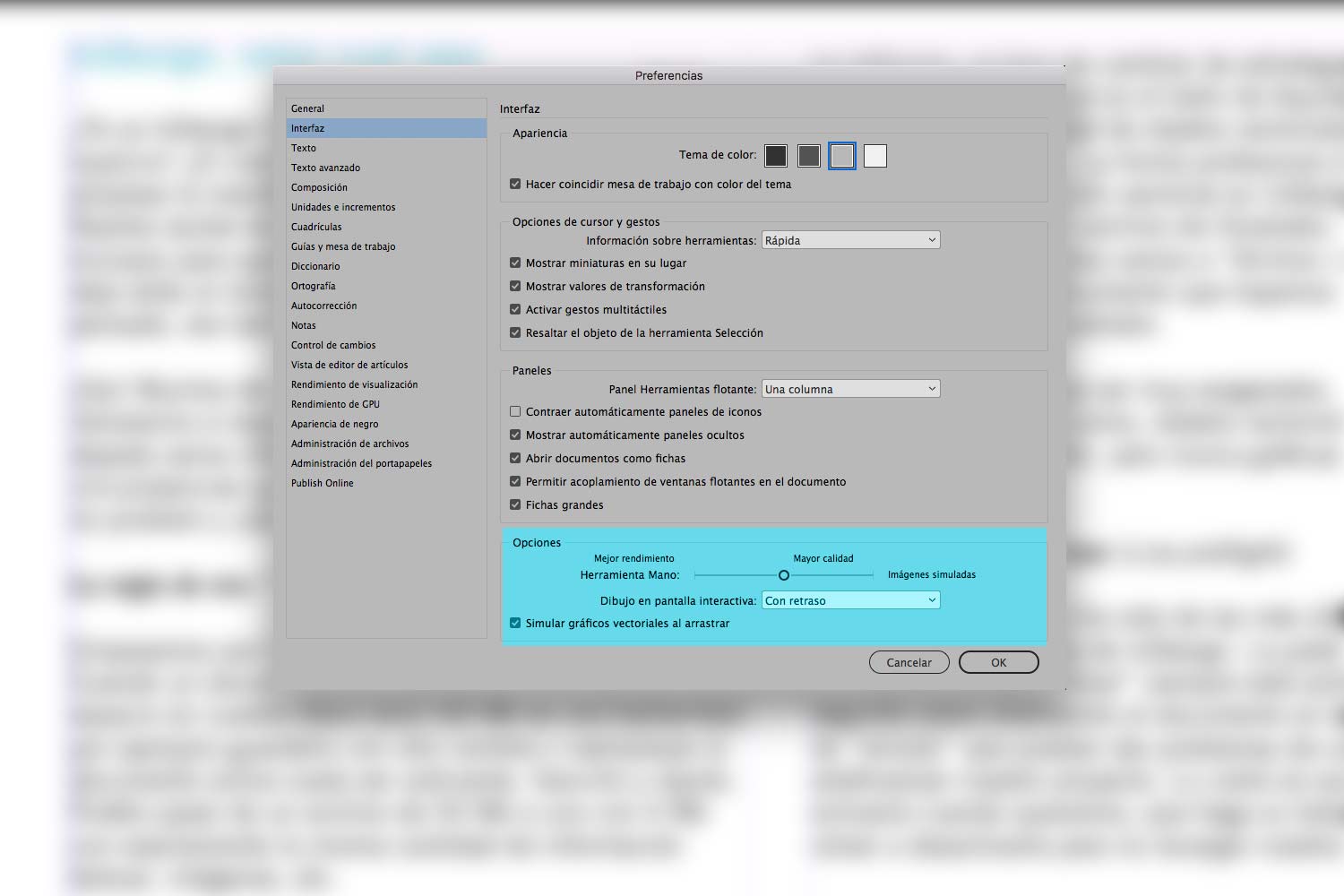This screenshot has width=1344, height=896.
Task: Confirm preferences with OK button
Action: (x=998, y=663)
